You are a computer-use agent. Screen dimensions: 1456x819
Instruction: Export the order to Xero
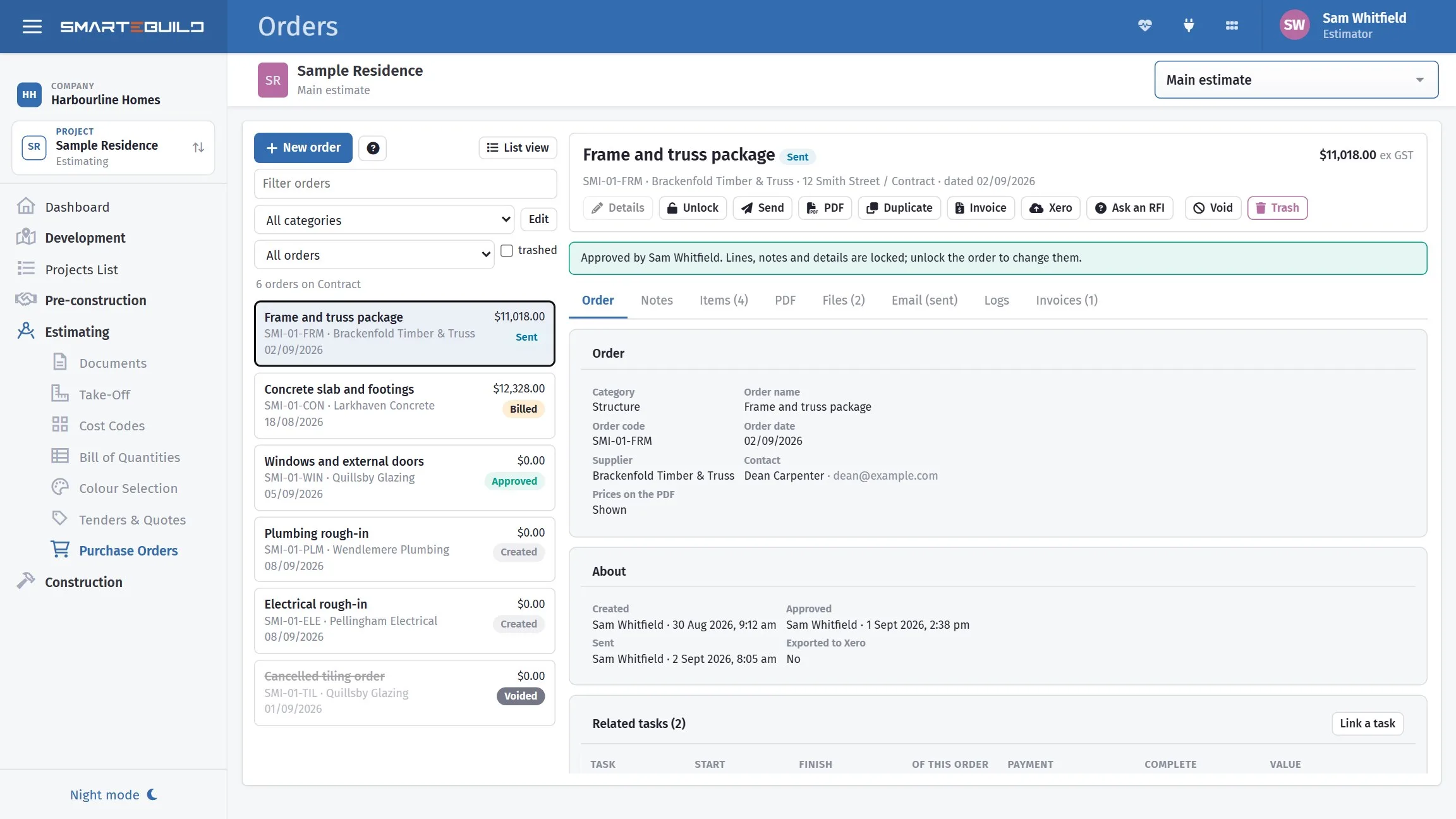click(x=1051, y=208)
